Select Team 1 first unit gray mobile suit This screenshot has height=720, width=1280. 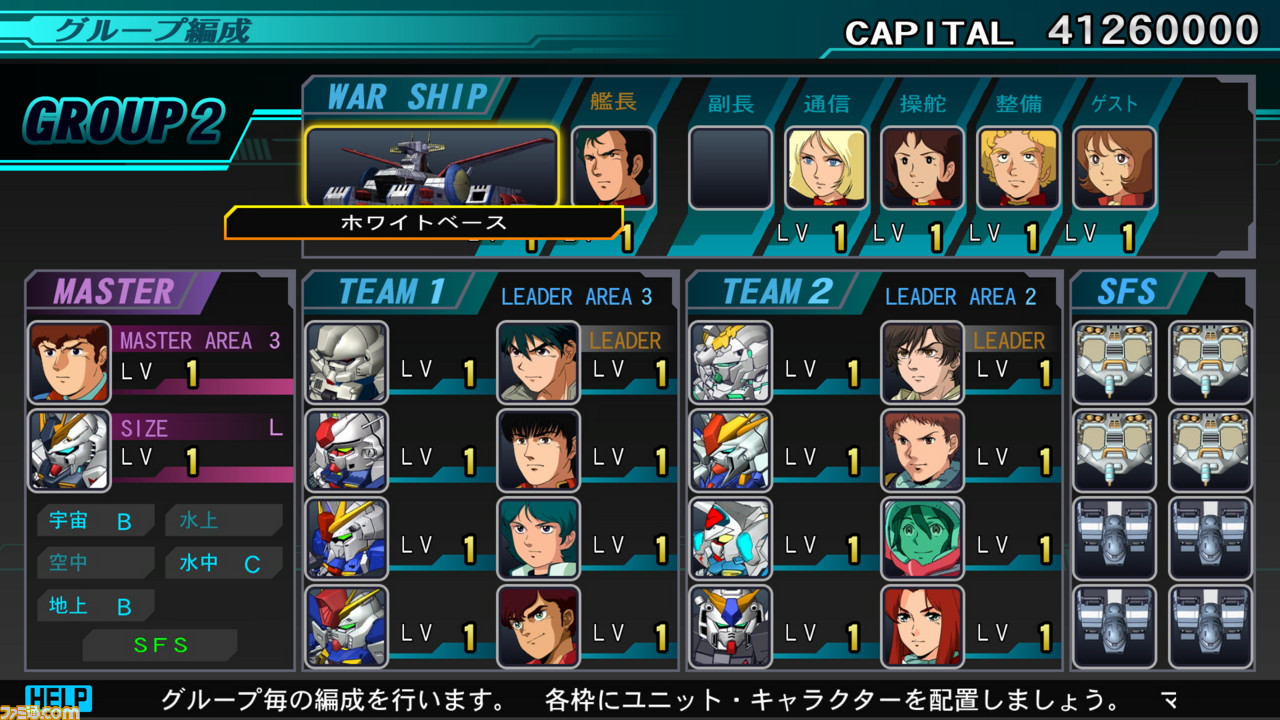click(346, 362)
